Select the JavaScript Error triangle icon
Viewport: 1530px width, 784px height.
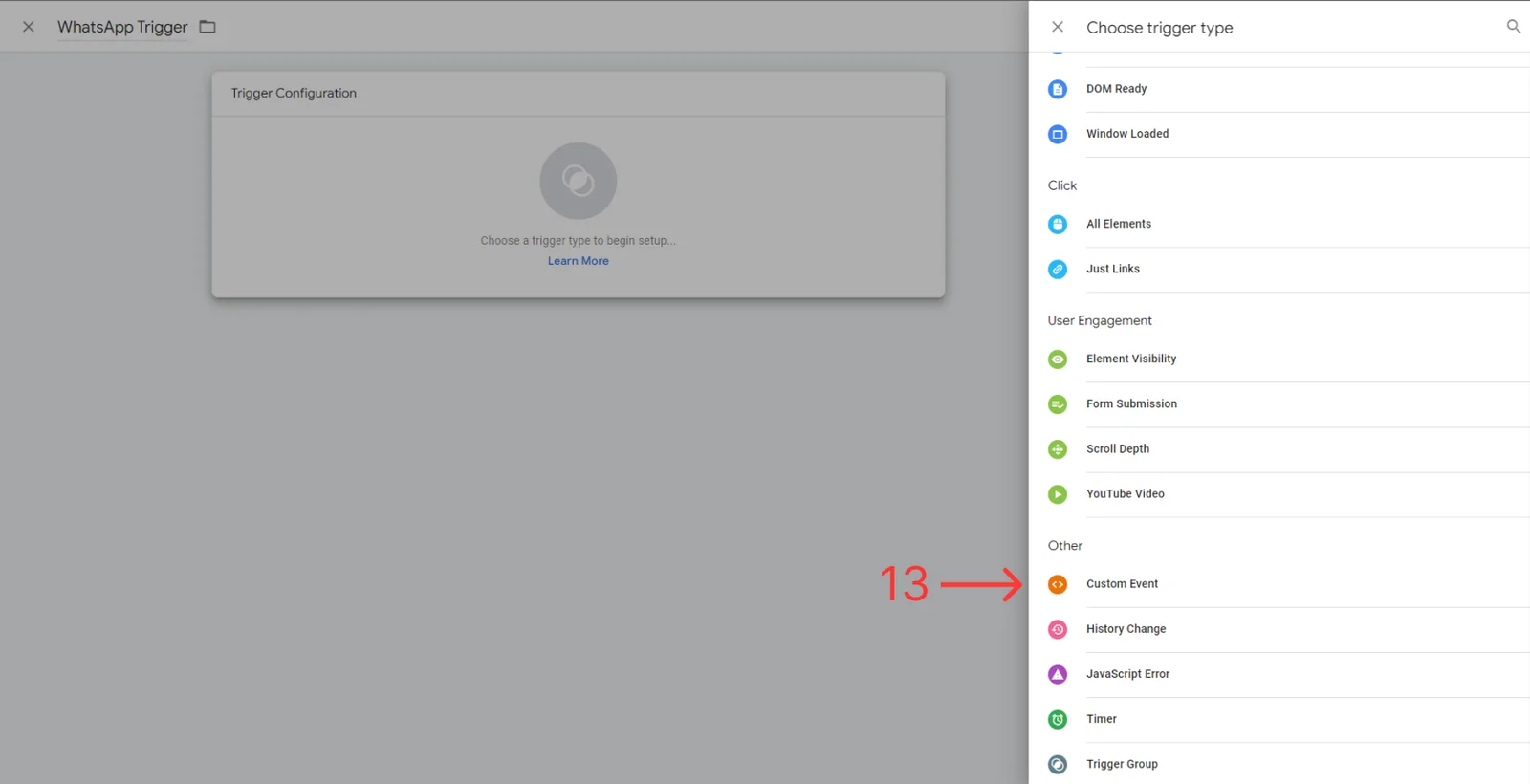point(1057,674)
